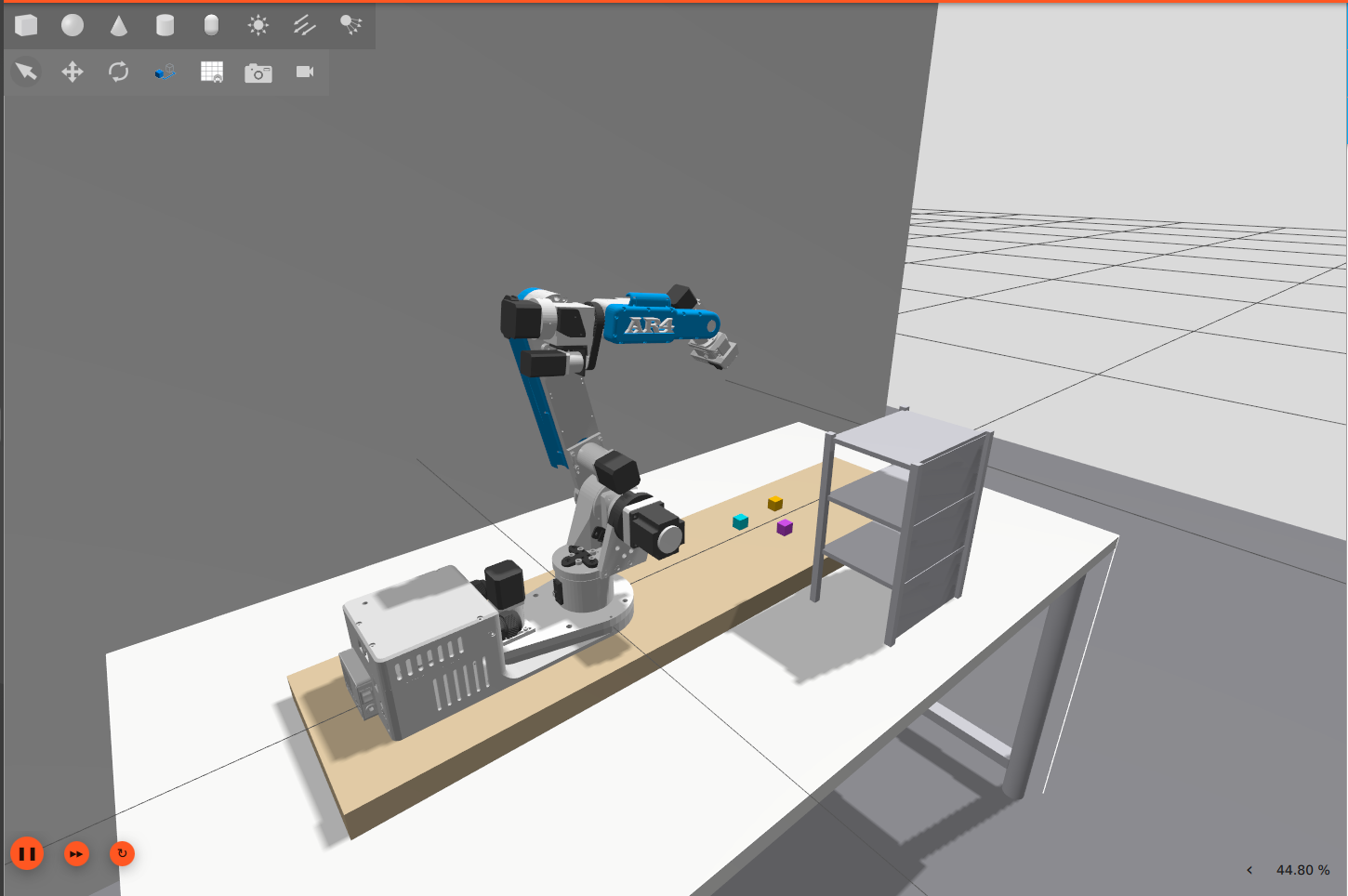
Task: Expand the real time factor details arrow
Action: (x=1249, y=870)
